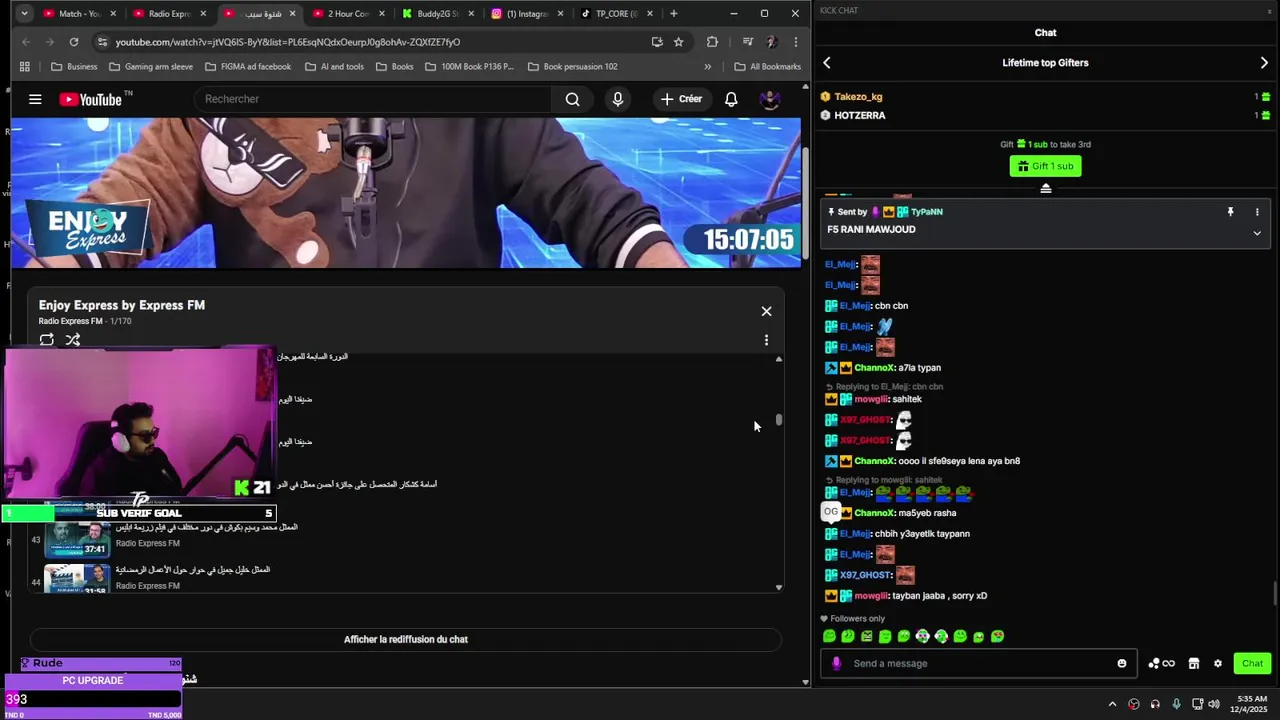
Task: Open the YouTube hamburger guide menu
Action: [x=35, y=99]
